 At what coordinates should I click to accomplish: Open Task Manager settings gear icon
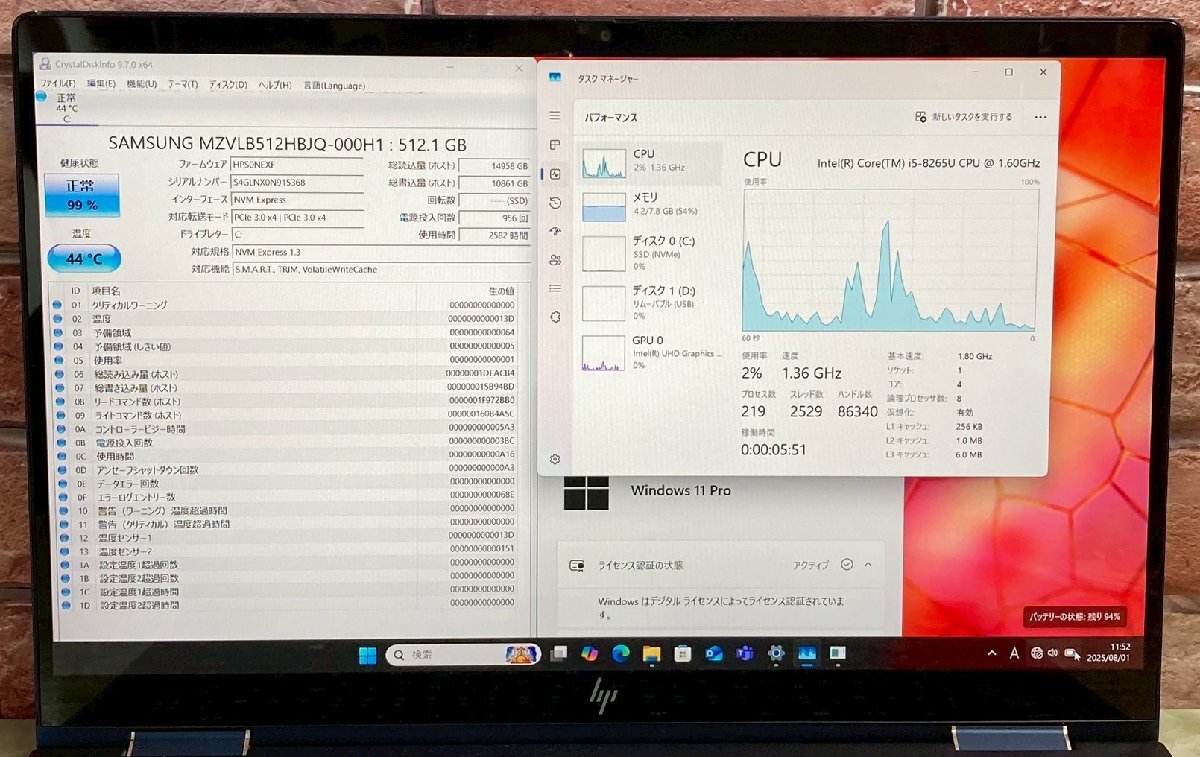click(x=555, y=459)
